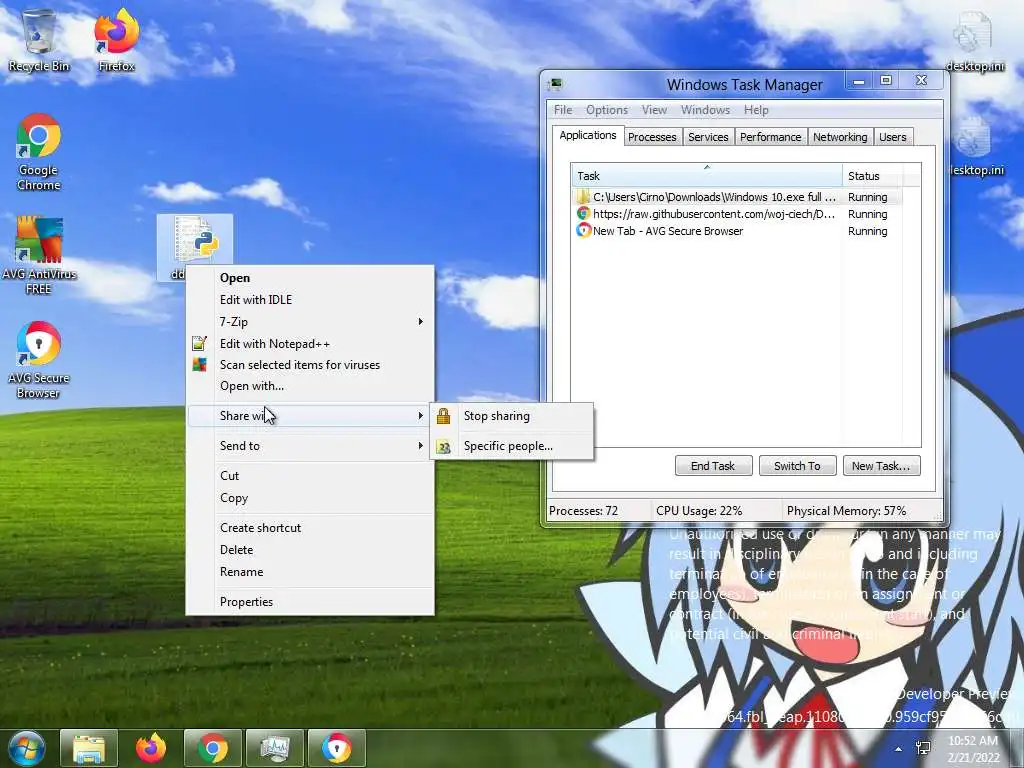The height and width of the screenshot is (768, 1024).
Task: Click the New Task... button
Action: pyautogui.click(x=881, y=466)
